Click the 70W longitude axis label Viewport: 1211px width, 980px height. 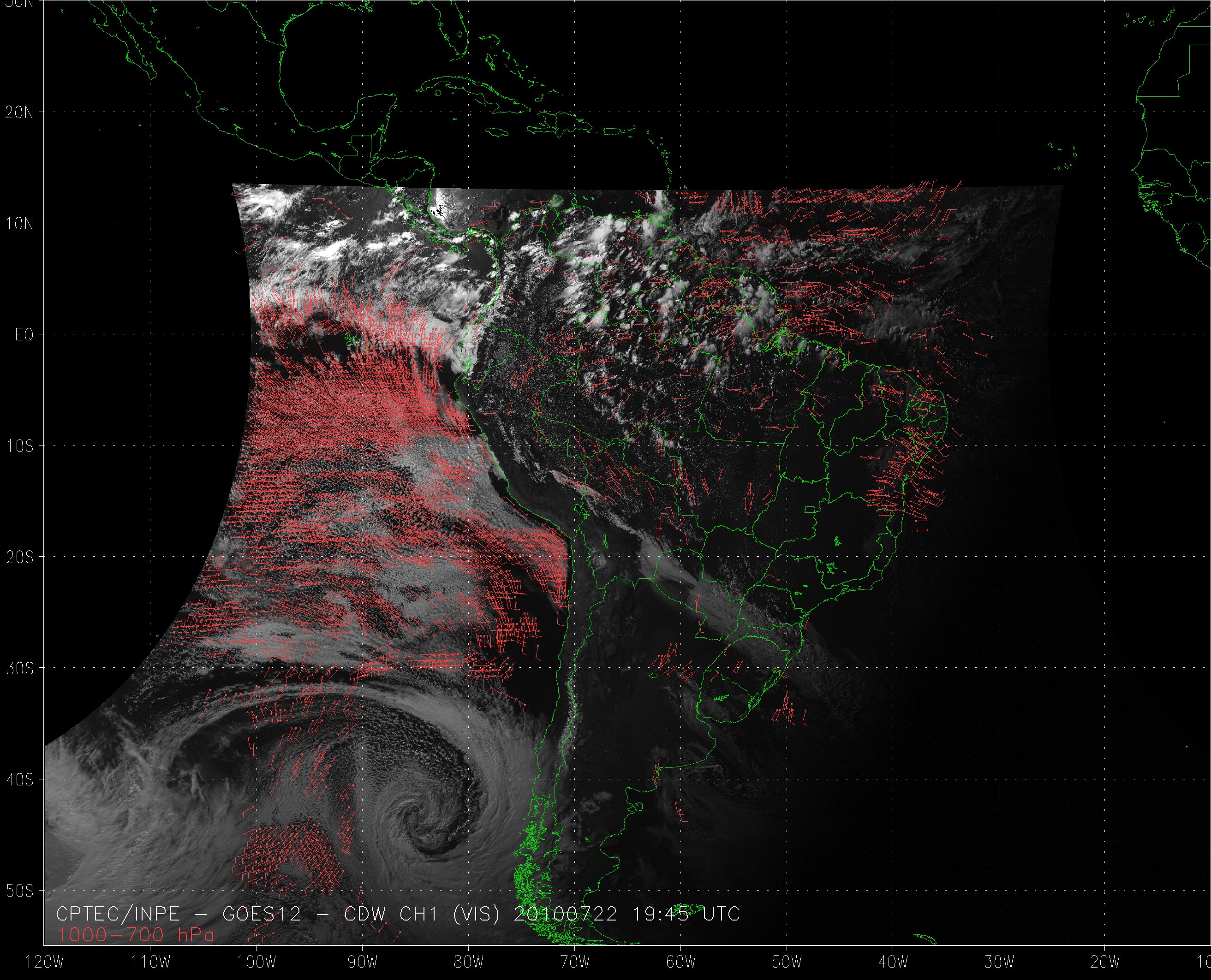[575, 962]
